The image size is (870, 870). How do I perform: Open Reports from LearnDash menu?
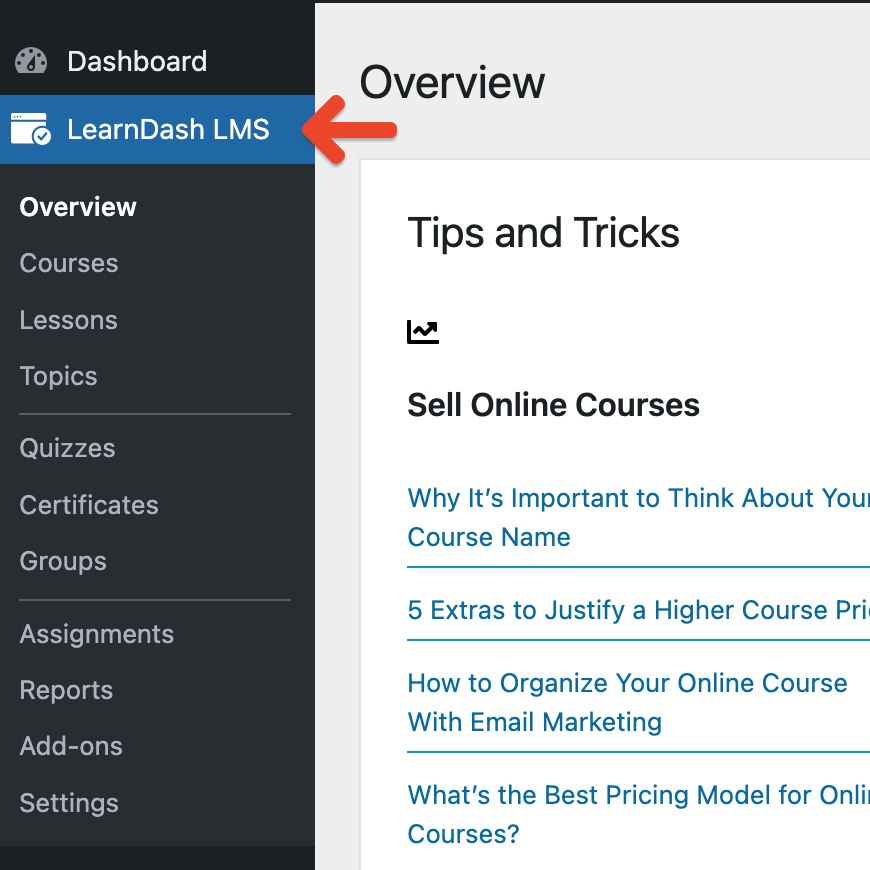pos(67,690)
